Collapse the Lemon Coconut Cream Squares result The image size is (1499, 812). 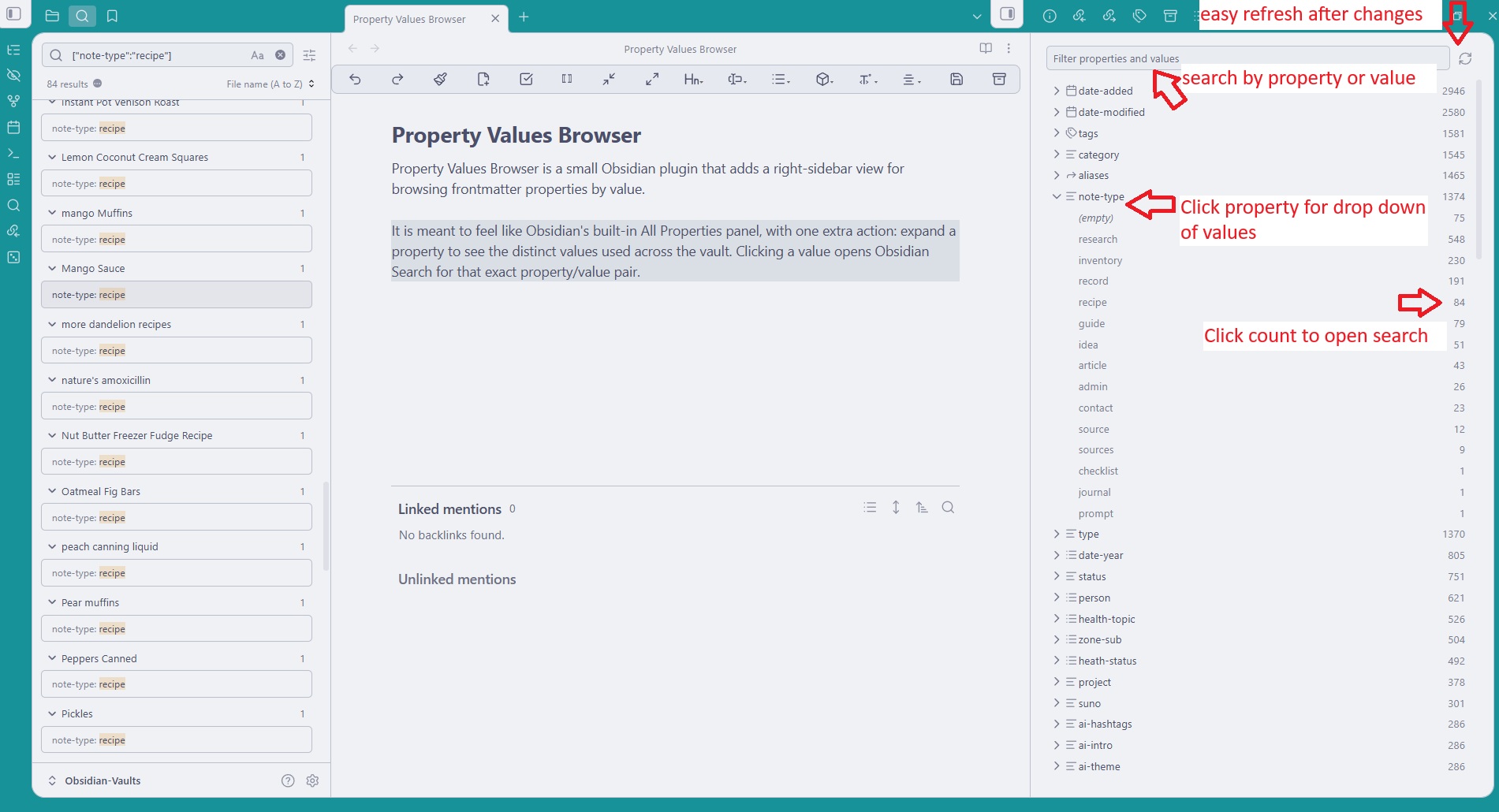point(52,158)
